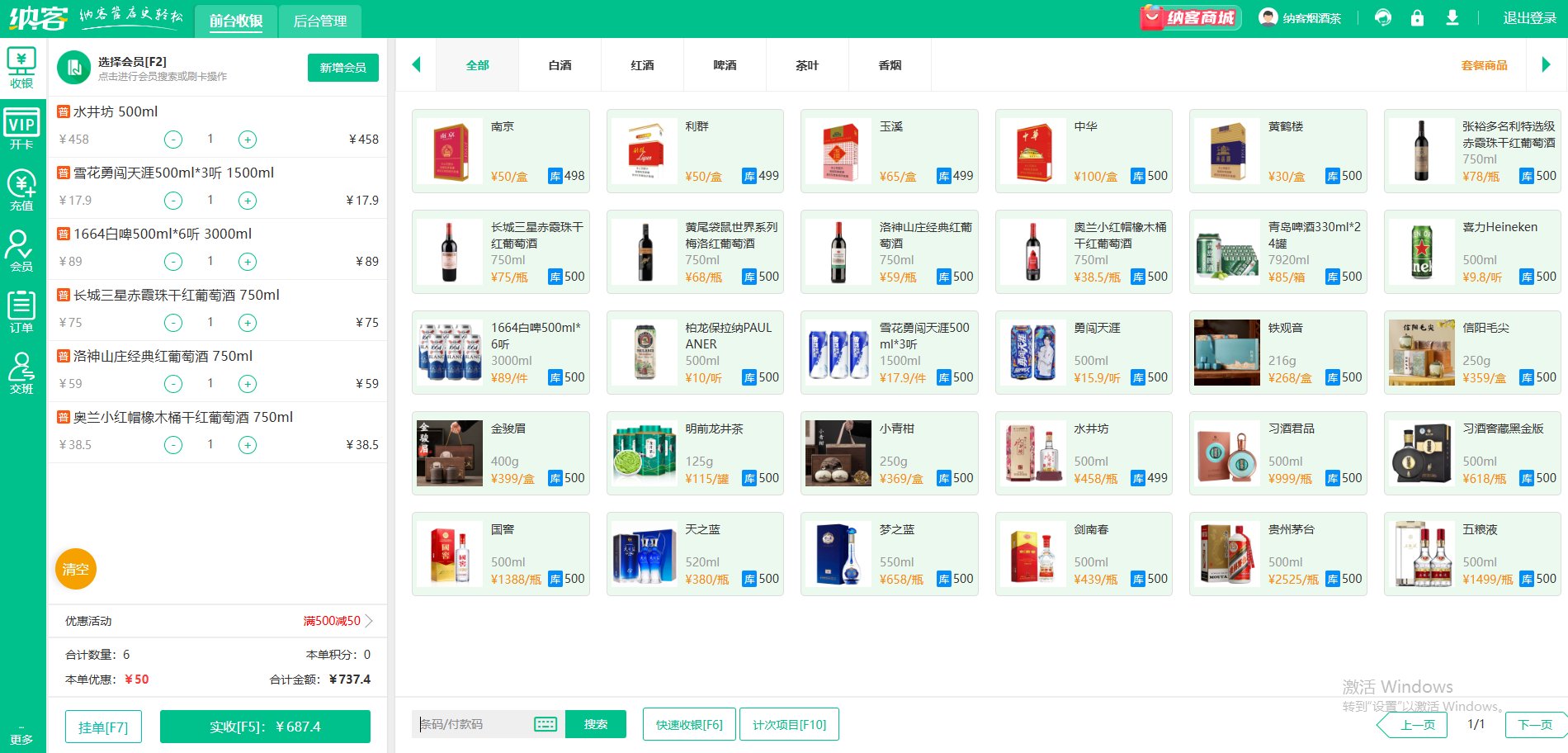Click the barcode keyboard icon in search box
The width and height of the screenshot is (1568, 753).
point(545,724)
